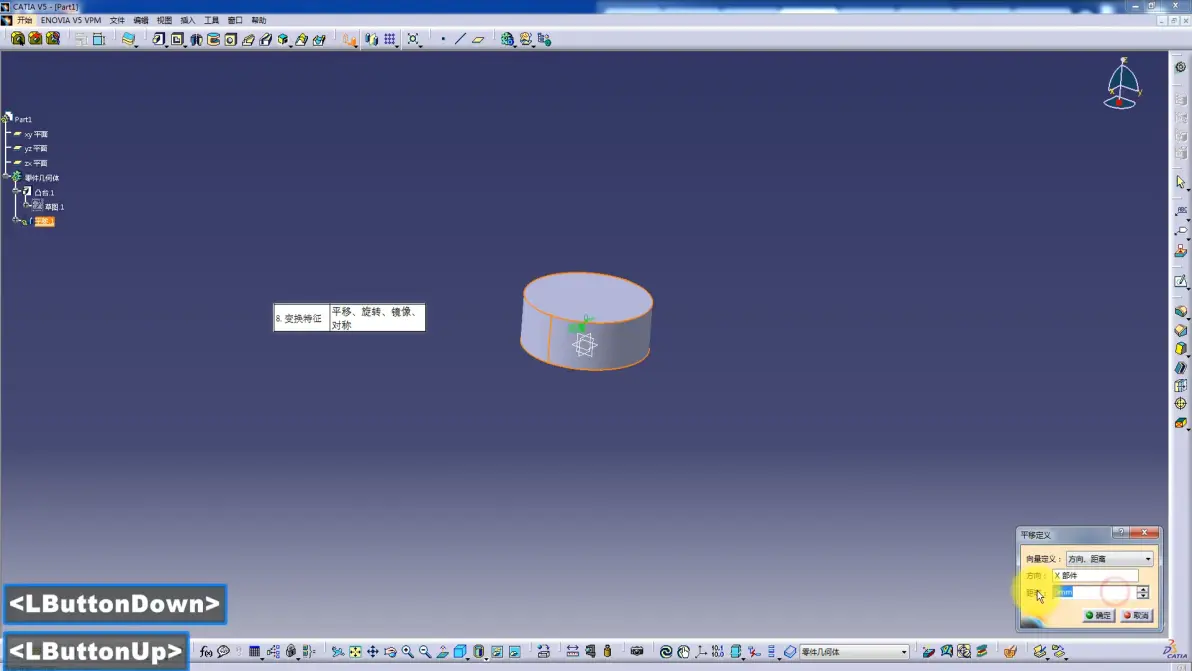
Task: Select the Line creation tool
Action: [x=460, y=39]
